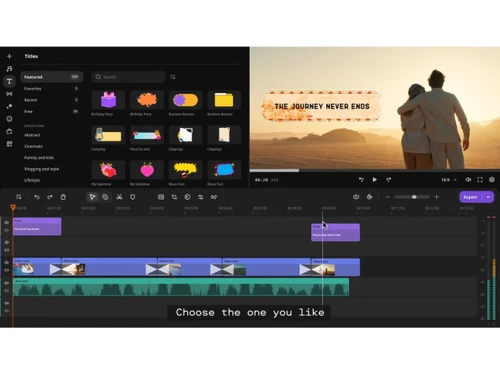This screenshot has width=500, height=375.
Task: Open preview settings gear icon
Action: tap(492, 180)
